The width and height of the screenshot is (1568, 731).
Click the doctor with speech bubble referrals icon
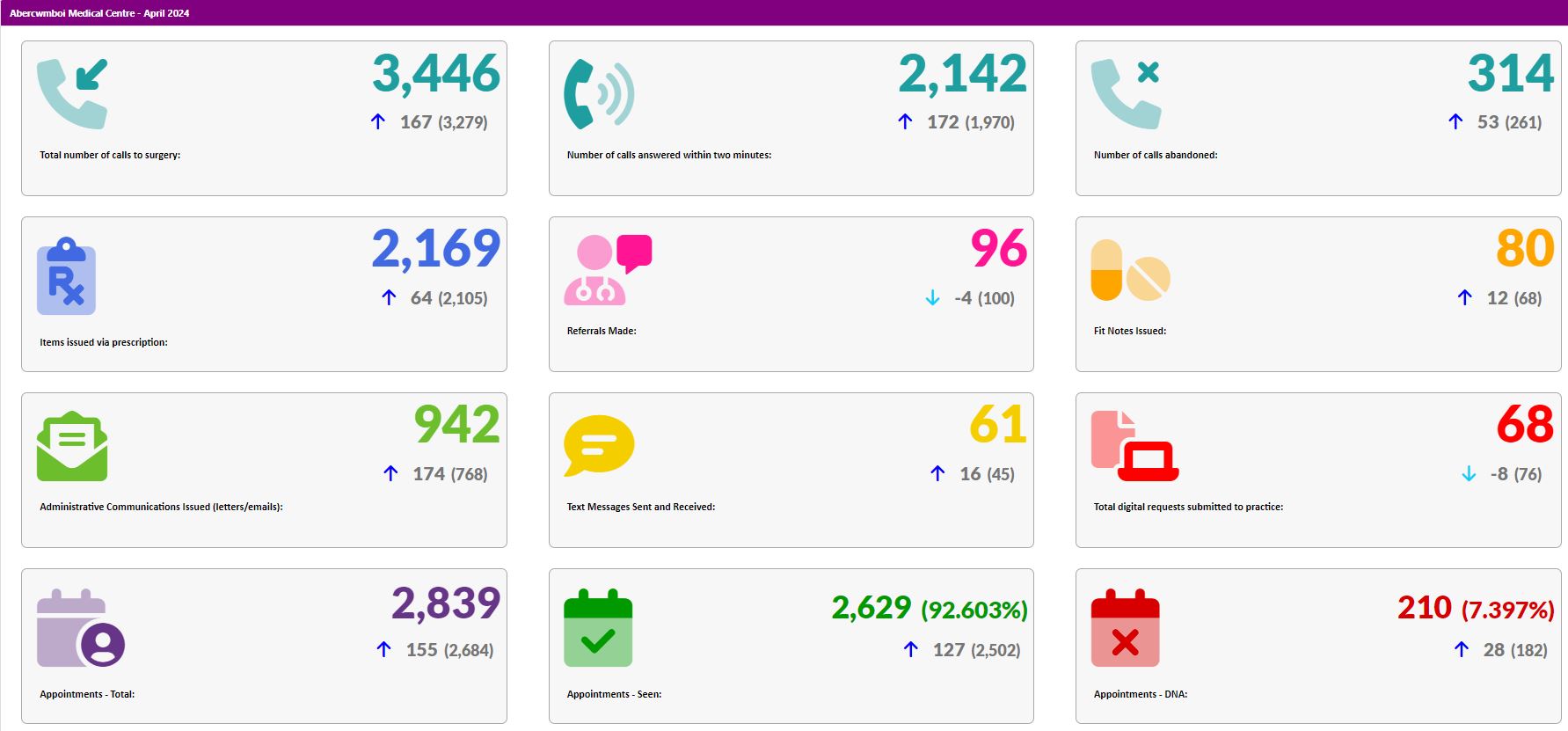608,270
